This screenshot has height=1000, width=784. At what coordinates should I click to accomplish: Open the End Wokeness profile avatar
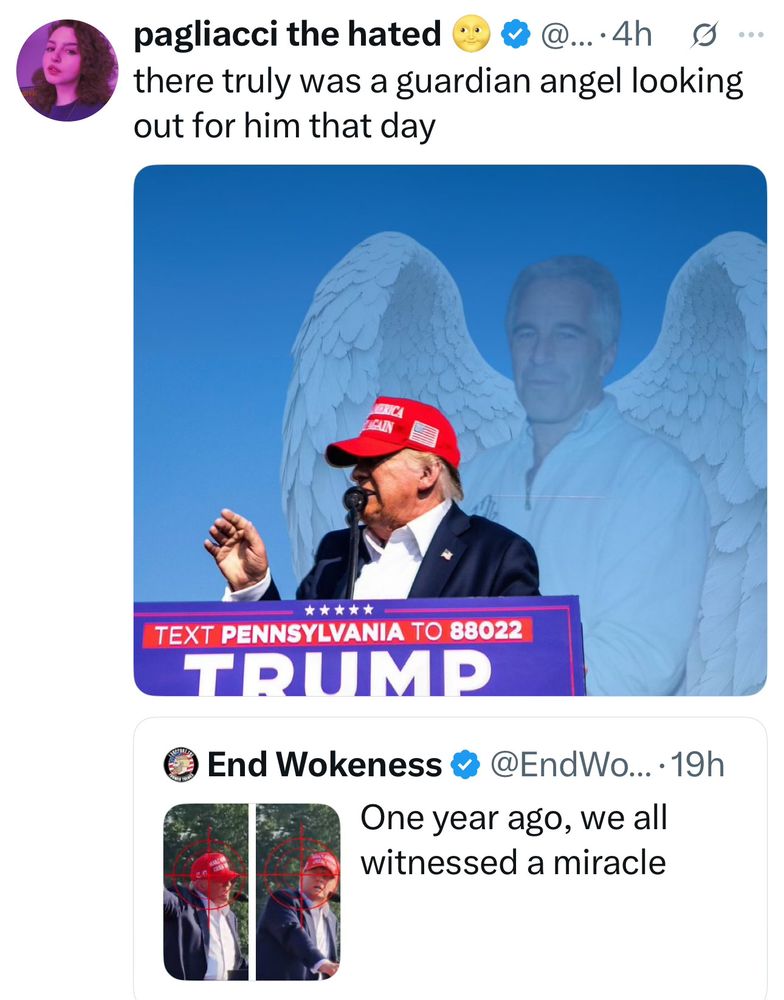click(180, 765)
